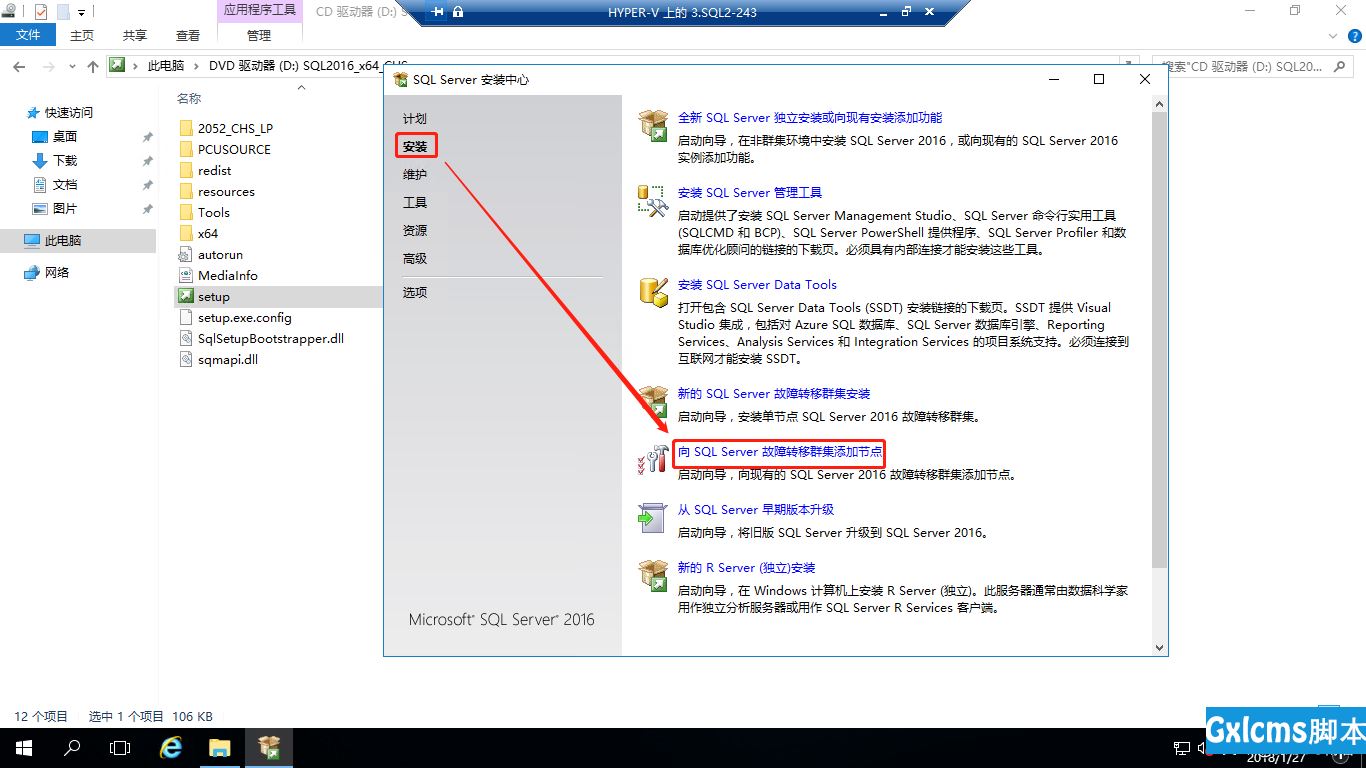
Task: Click the Installation Center scrollbar down arrow
Action: click(x=1160, y=648)
